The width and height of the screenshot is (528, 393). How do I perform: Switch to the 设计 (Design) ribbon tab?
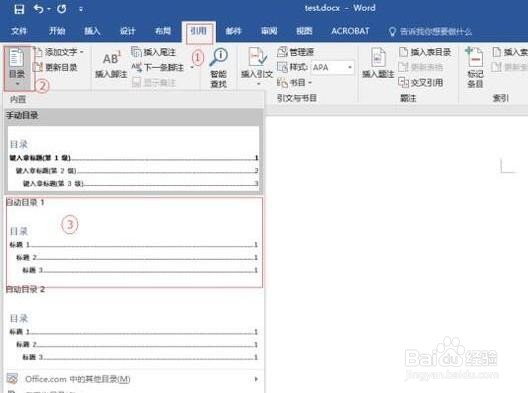pos(128,31)
